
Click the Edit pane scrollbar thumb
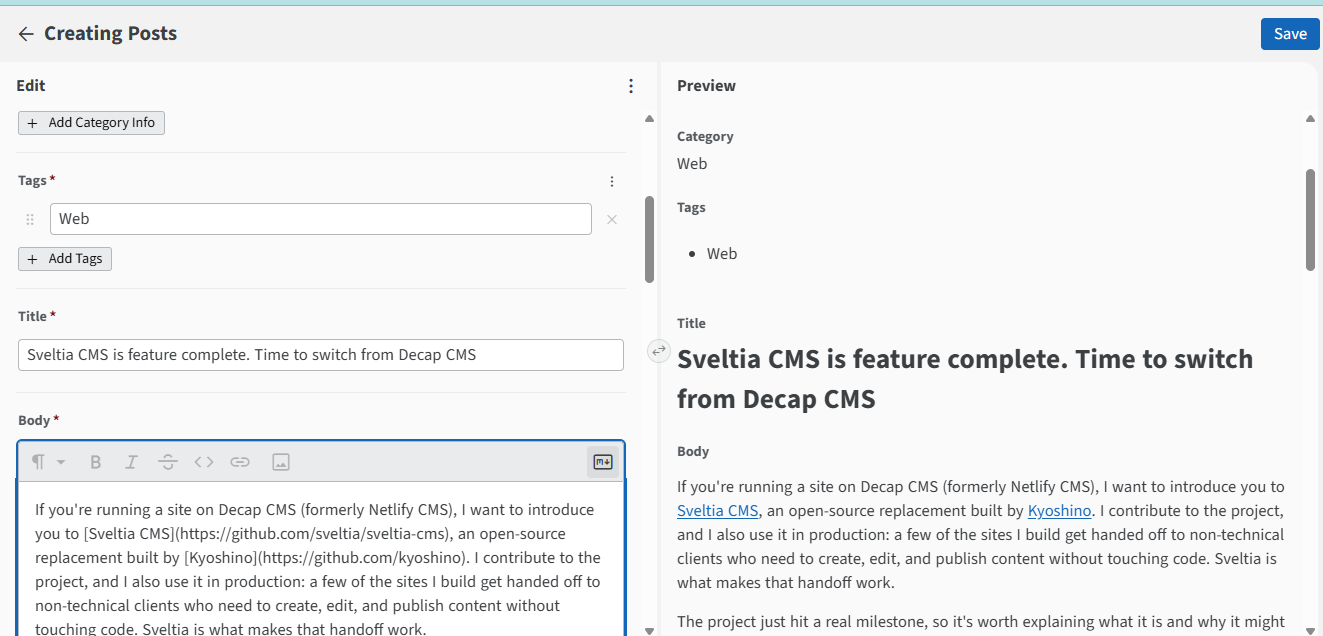click(649, 239)
